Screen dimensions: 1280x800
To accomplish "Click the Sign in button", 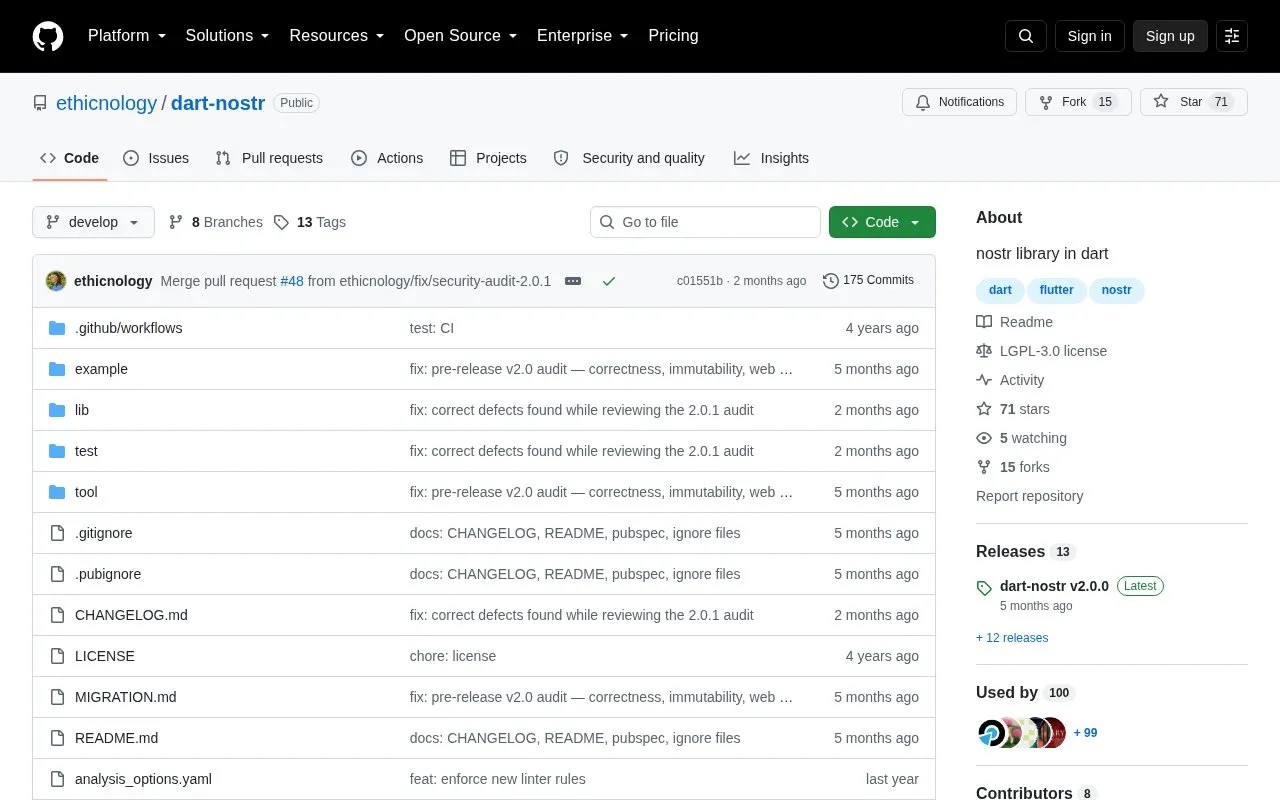I will [1089, 36].
